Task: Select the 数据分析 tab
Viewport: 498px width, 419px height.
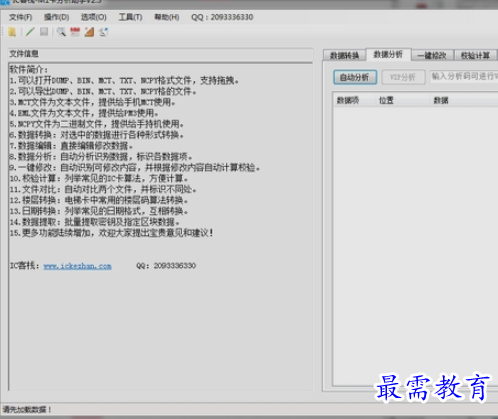Action: click(388, 55)
